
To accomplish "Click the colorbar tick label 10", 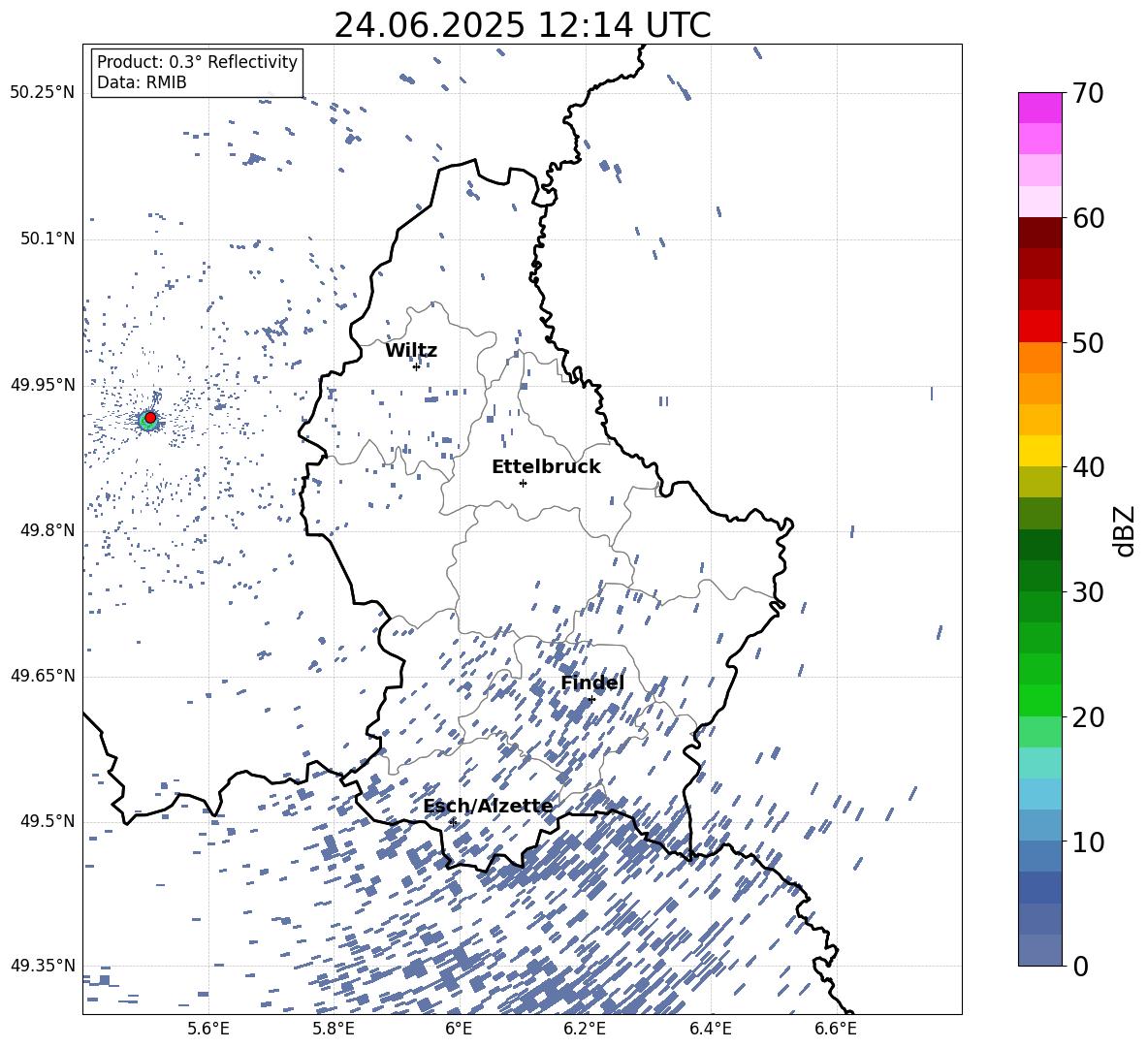I will click(x=1088, y=842).
